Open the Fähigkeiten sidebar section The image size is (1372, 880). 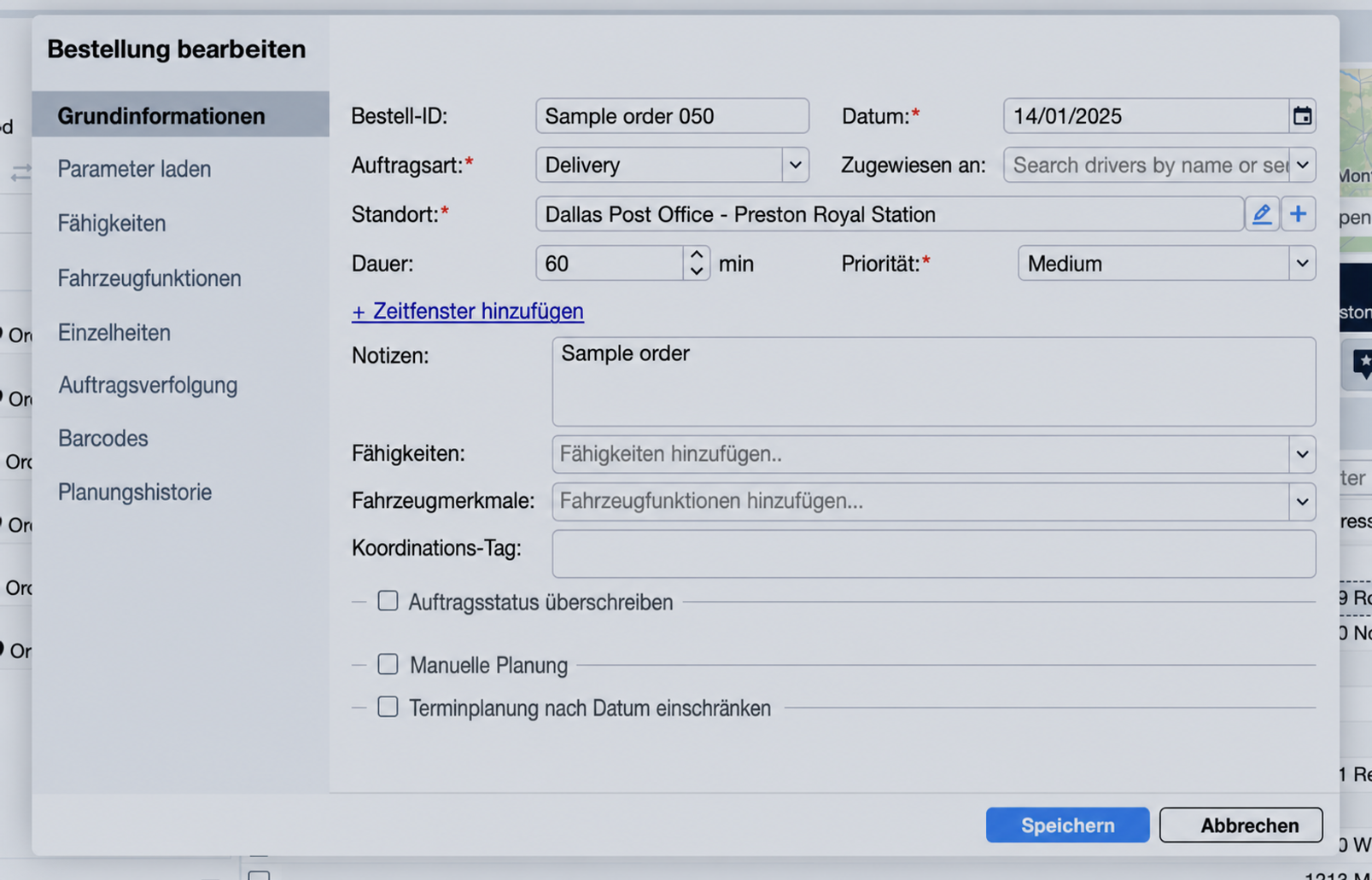pyautogui.click(x=112, y=224)
